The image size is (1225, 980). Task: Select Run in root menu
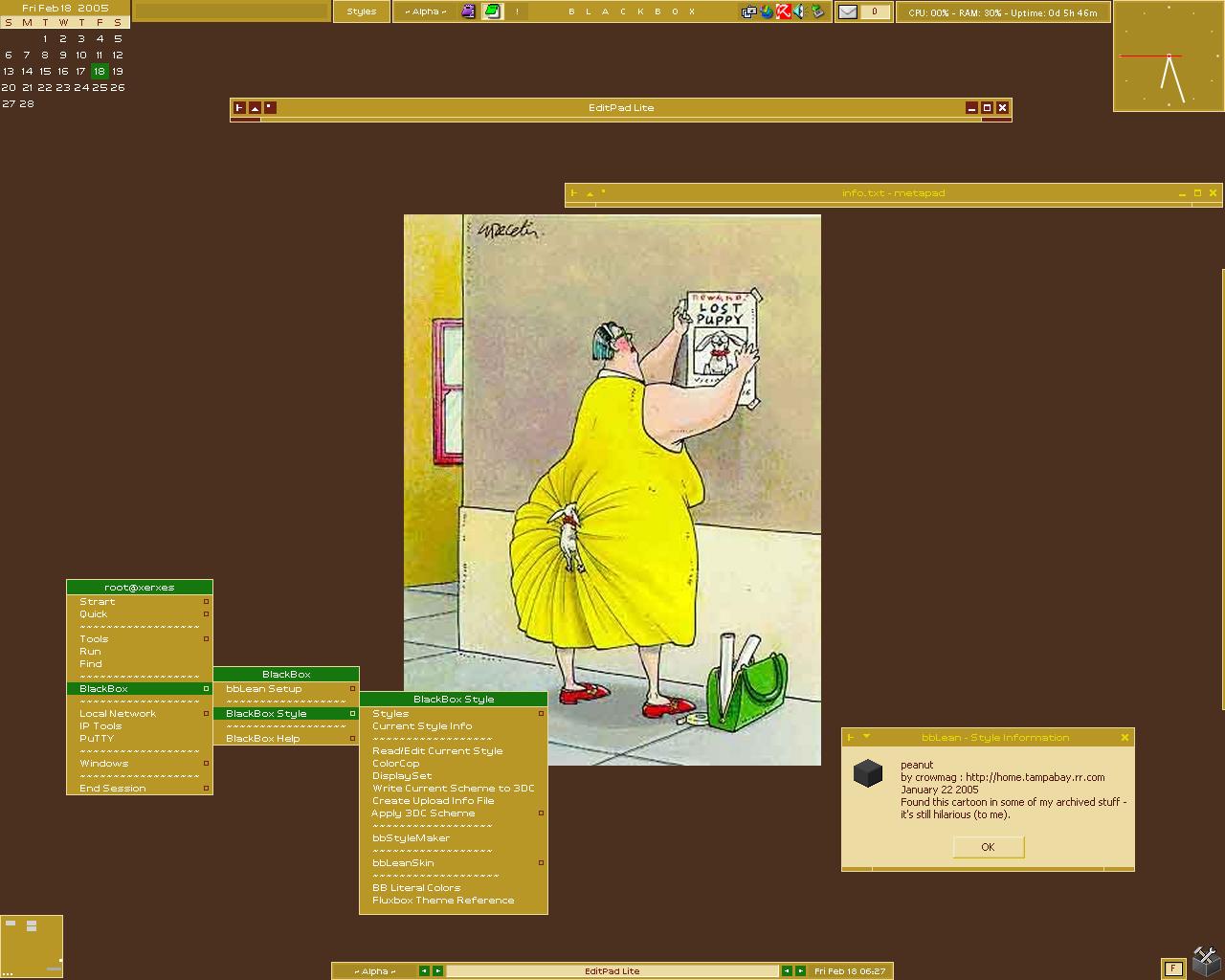tap(140, 652)
